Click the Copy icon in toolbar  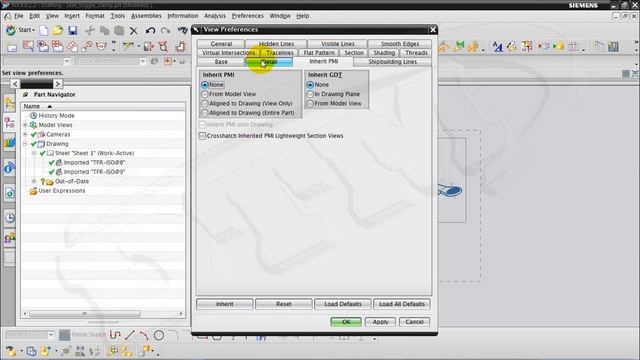(104, 31)
